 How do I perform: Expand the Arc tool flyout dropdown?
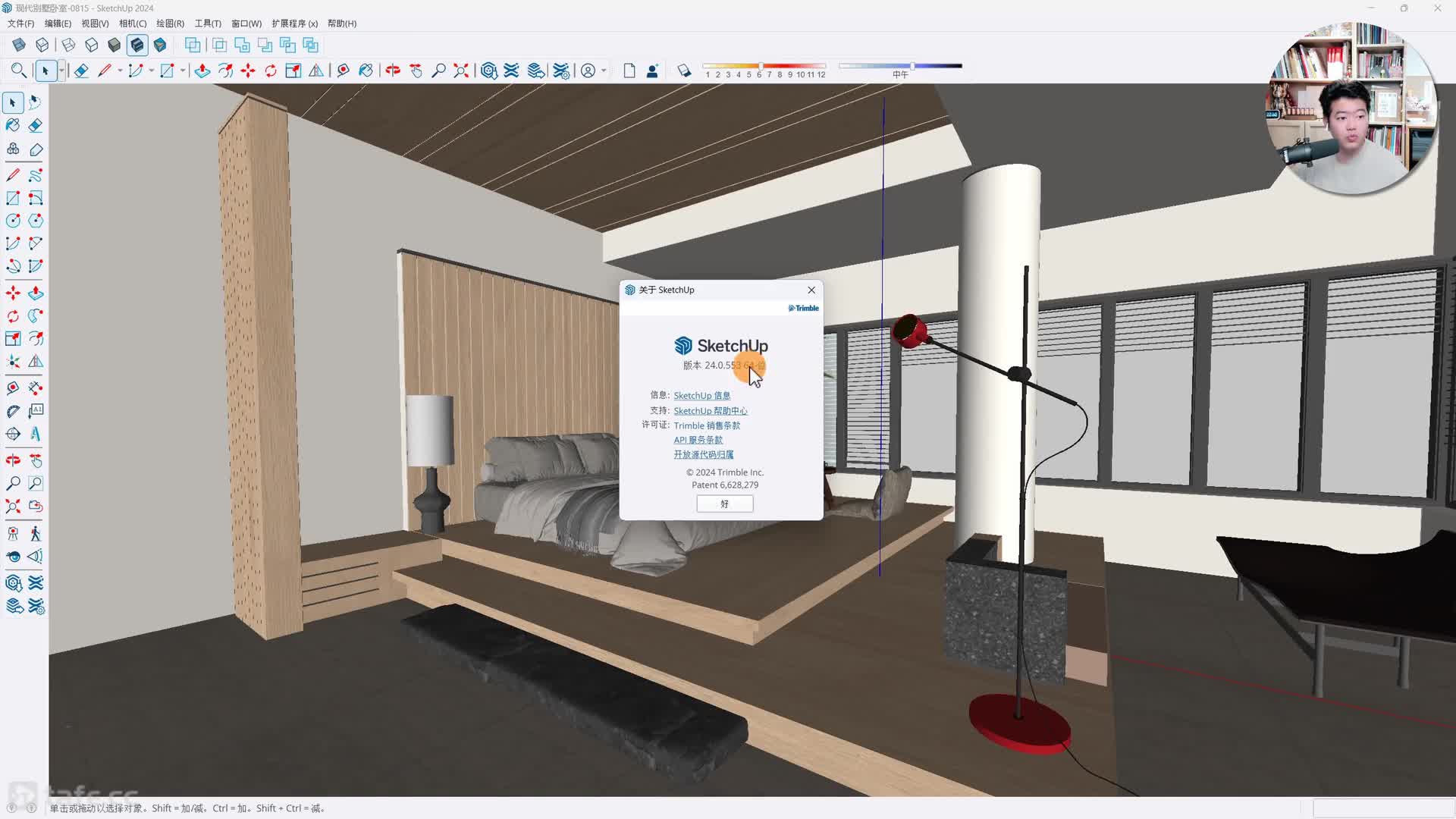coord(152,71)
